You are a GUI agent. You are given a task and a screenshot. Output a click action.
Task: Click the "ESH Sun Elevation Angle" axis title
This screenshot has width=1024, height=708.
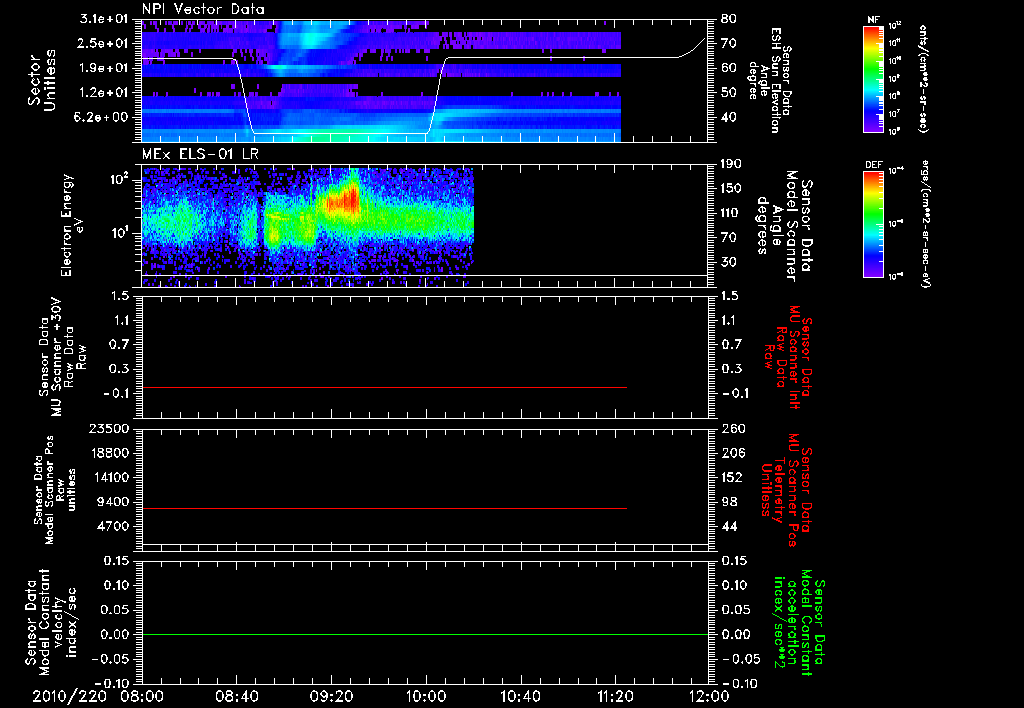tap(769, 80)
